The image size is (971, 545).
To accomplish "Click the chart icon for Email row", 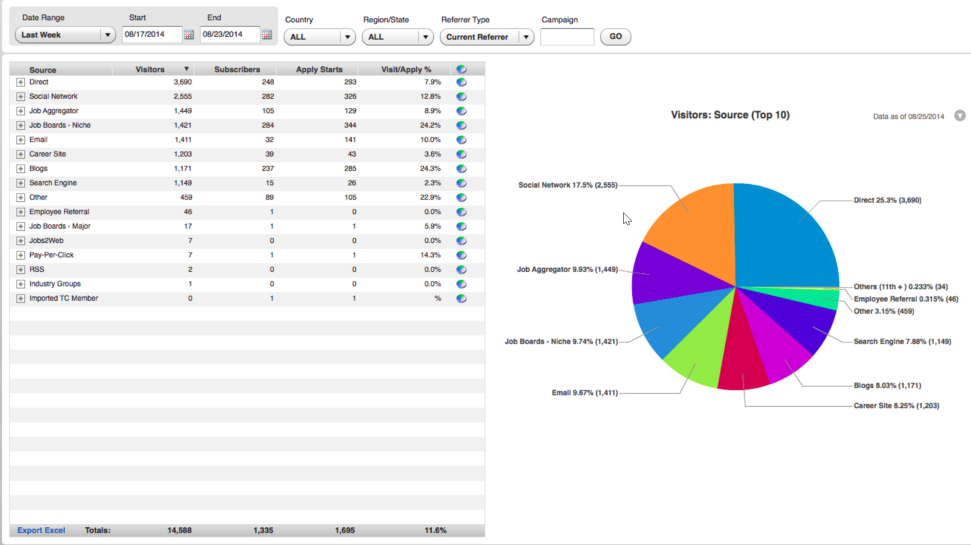I will 461,140.
